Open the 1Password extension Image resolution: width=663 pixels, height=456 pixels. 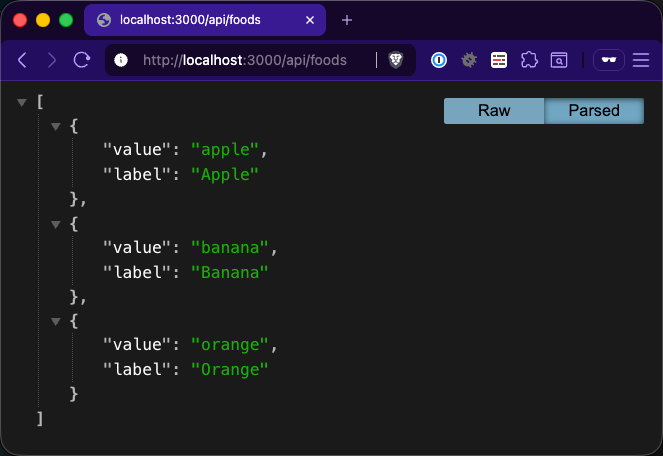(x=439, y=60)
